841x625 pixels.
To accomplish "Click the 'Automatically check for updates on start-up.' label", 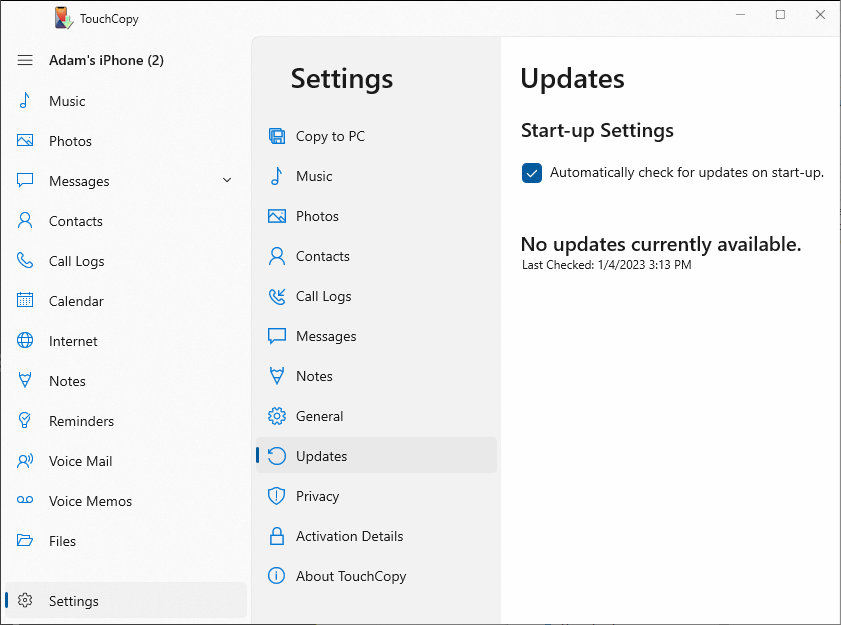I will pos(687,172).
